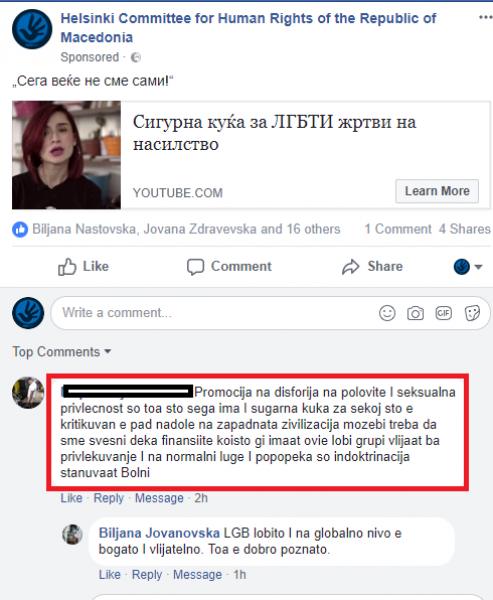Open the 1 Comment link
Viewport: 493px width, 600px height.
coord(398,229)
